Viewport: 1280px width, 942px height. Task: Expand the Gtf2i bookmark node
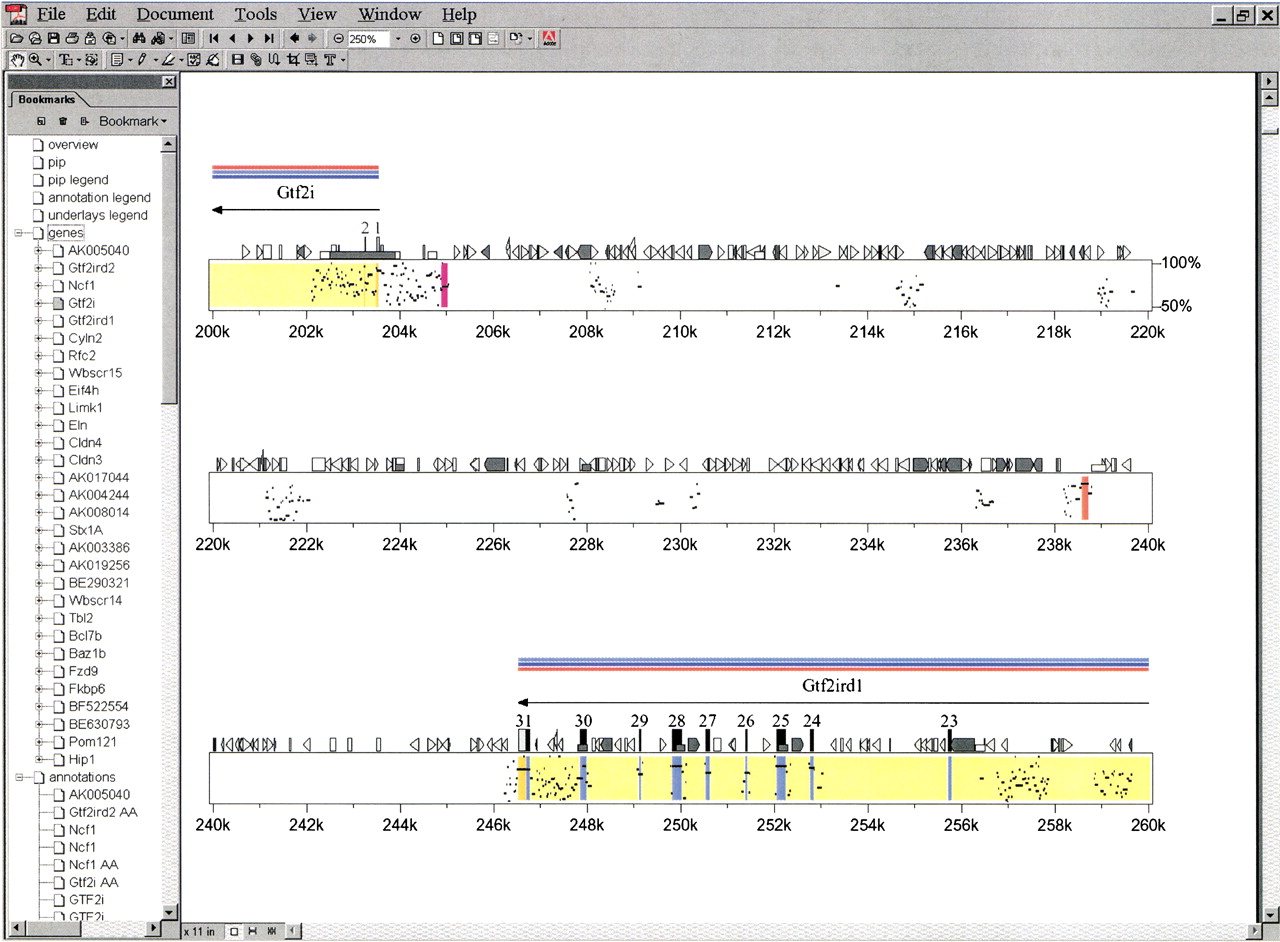39,303
